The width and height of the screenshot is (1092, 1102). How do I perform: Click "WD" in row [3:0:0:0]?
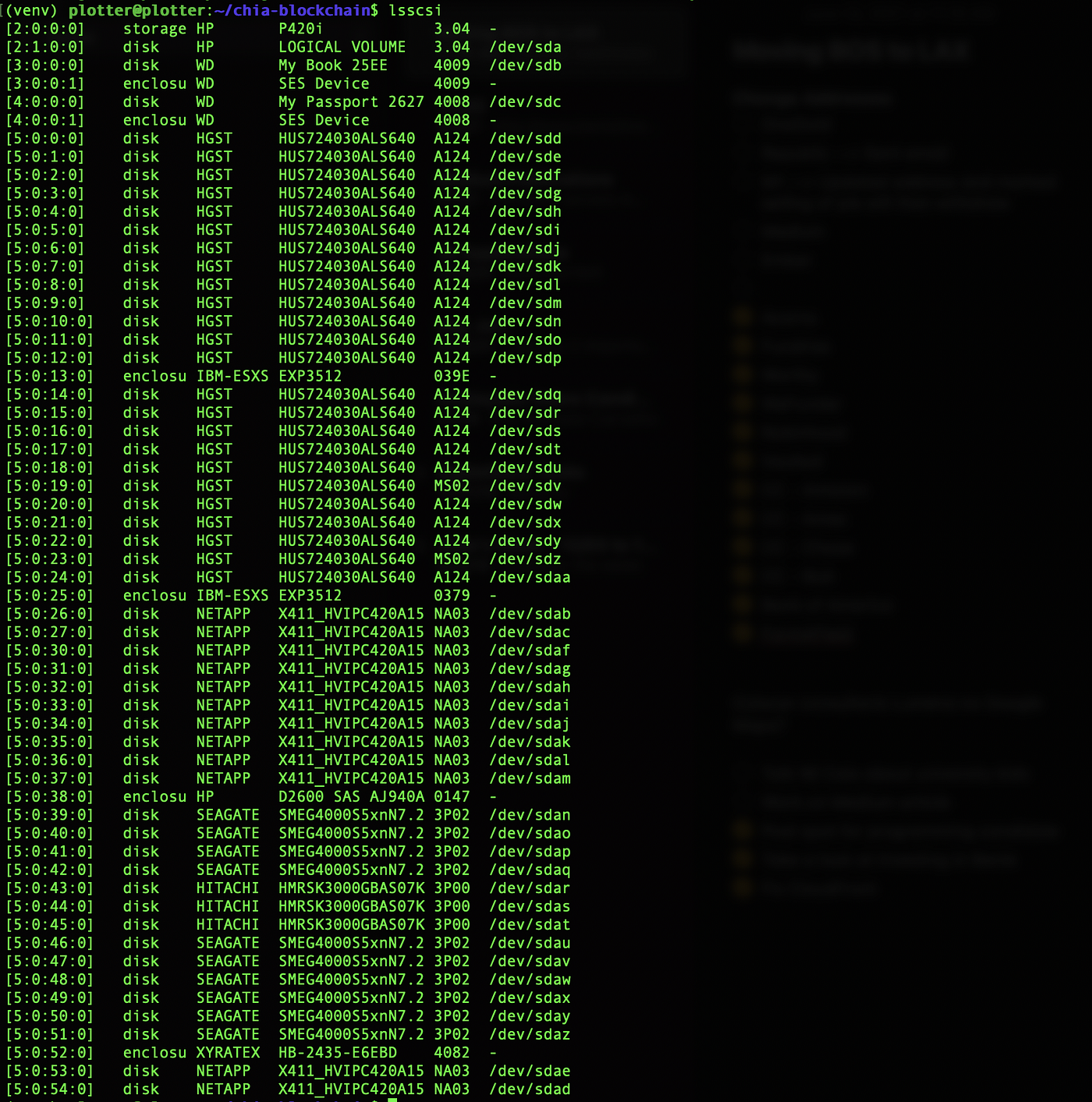pyautogui.click(x=205, y=66)
